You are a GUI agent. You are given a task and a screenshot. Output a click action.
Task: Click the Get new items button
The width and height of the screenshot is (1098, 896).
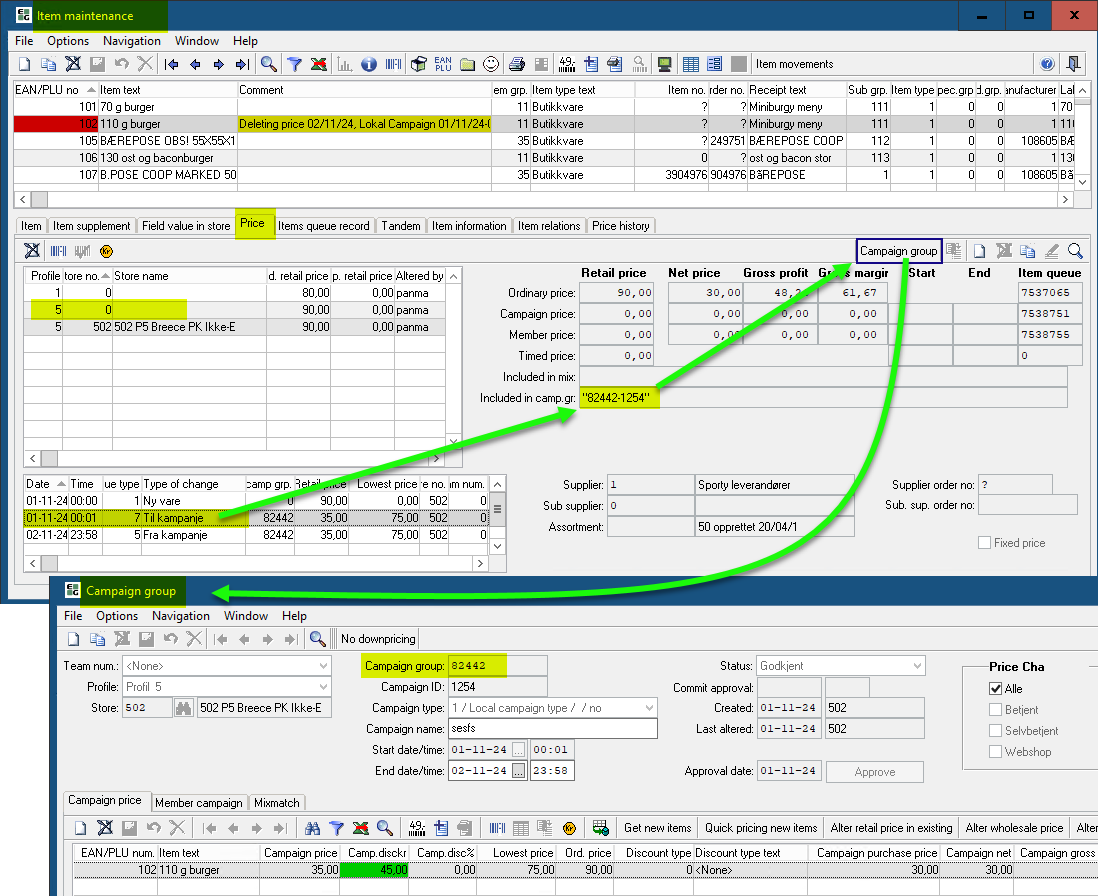657,828
